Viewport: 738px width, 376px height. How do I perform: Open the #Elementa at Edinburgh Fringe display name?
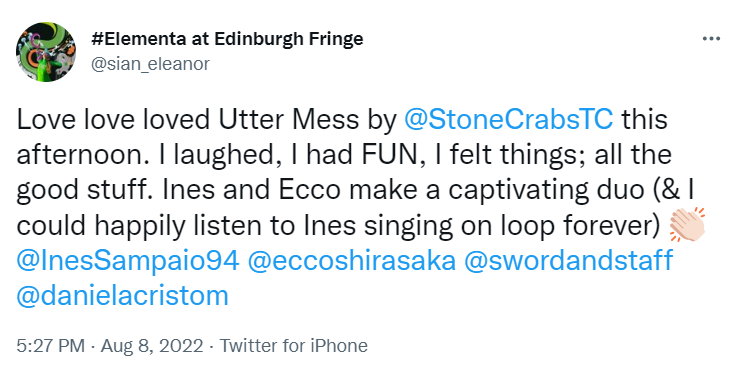point(227,38)
